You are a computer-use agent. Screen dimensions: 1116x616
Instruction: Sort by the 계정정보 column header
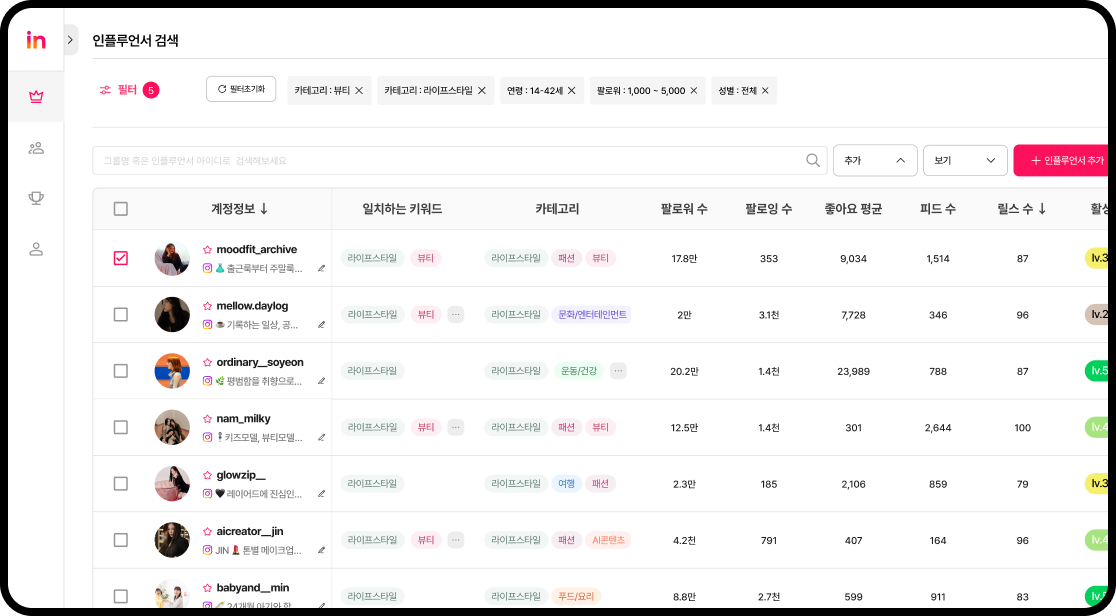(239, 209)
